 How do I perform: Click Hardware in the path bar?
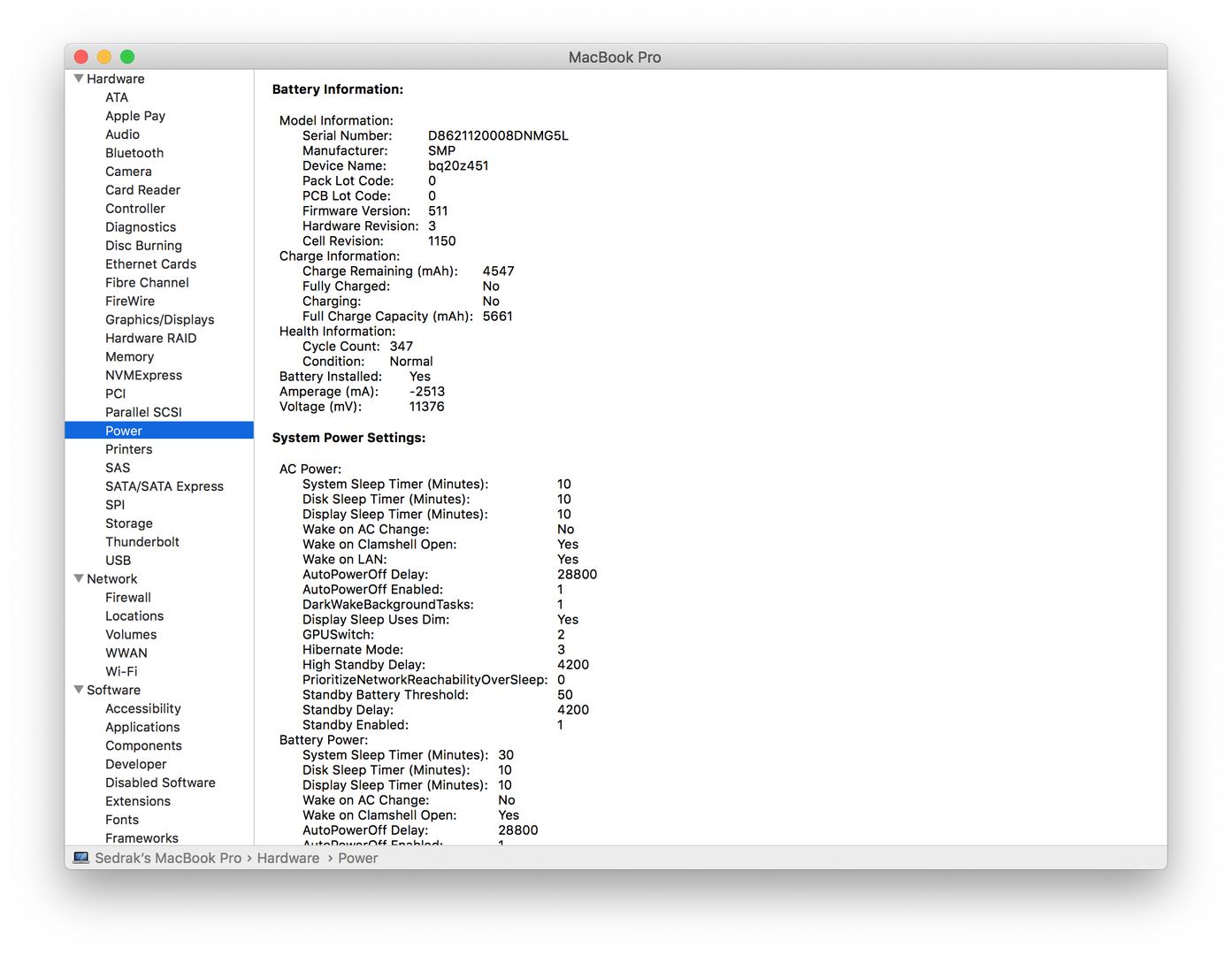pyautogui.click(x=288, y=859)
